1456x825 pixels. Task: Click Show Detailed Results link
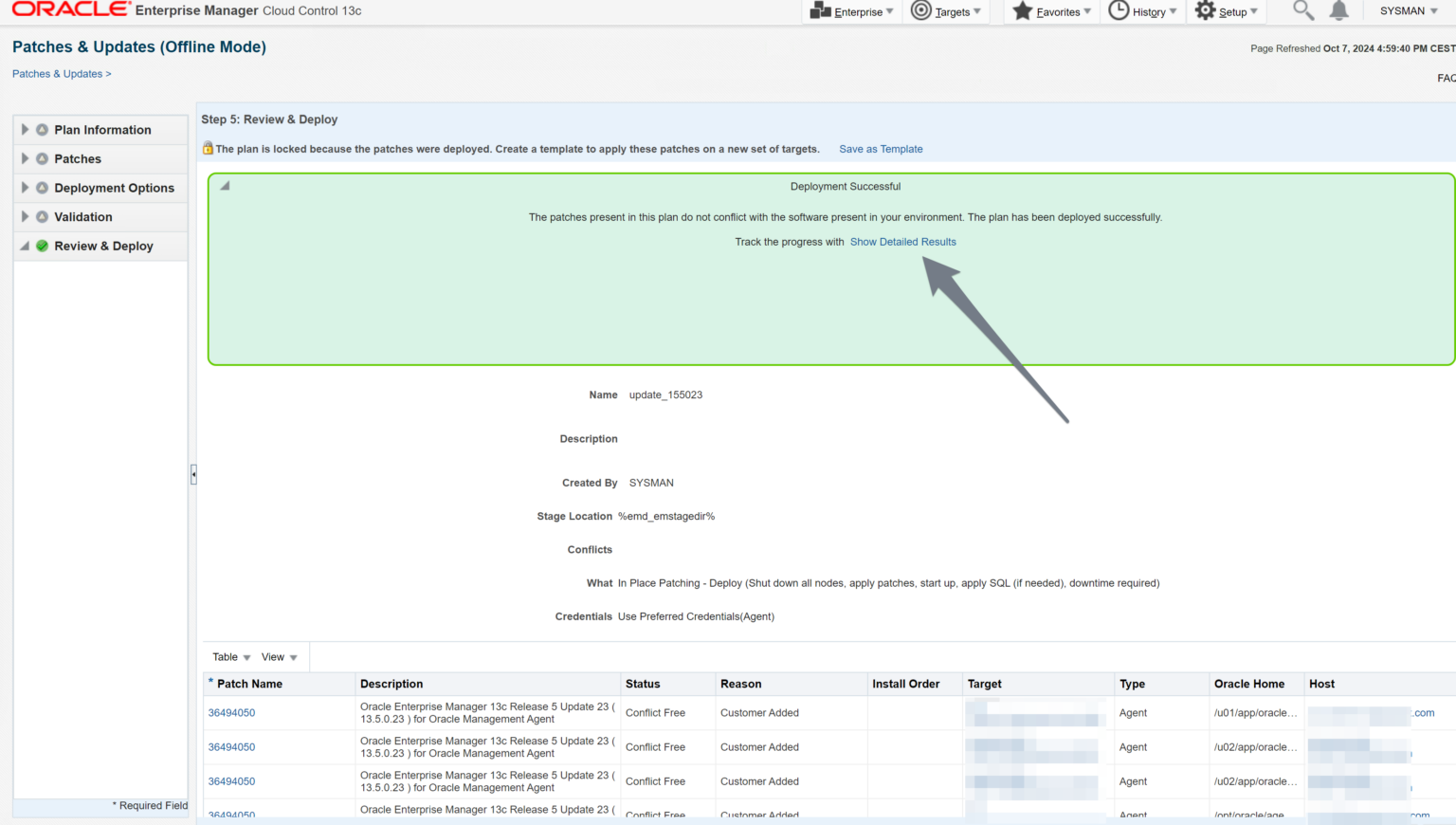(x=902, y=242)
